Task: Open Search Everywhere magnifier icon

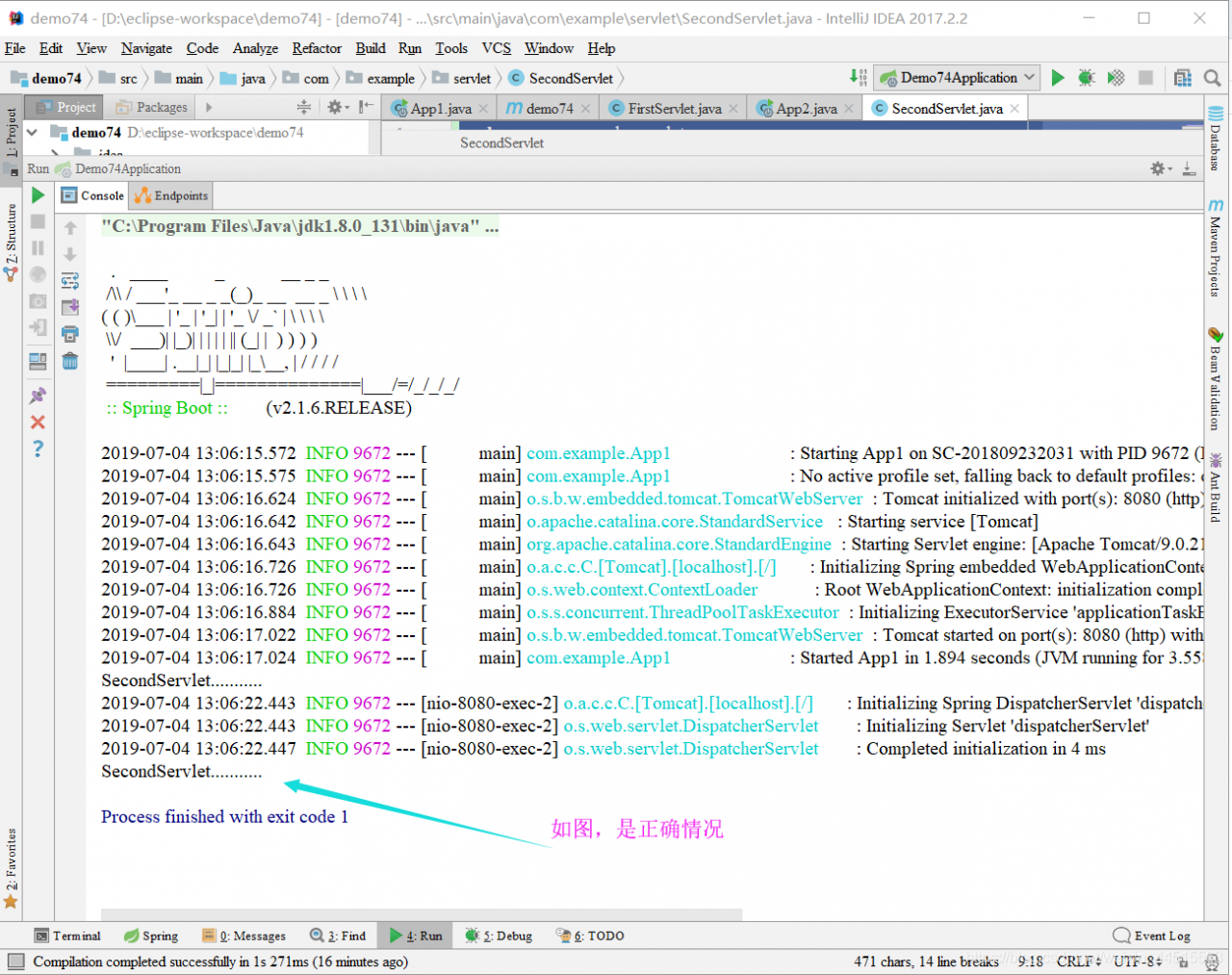Action: click(1213, 78)
